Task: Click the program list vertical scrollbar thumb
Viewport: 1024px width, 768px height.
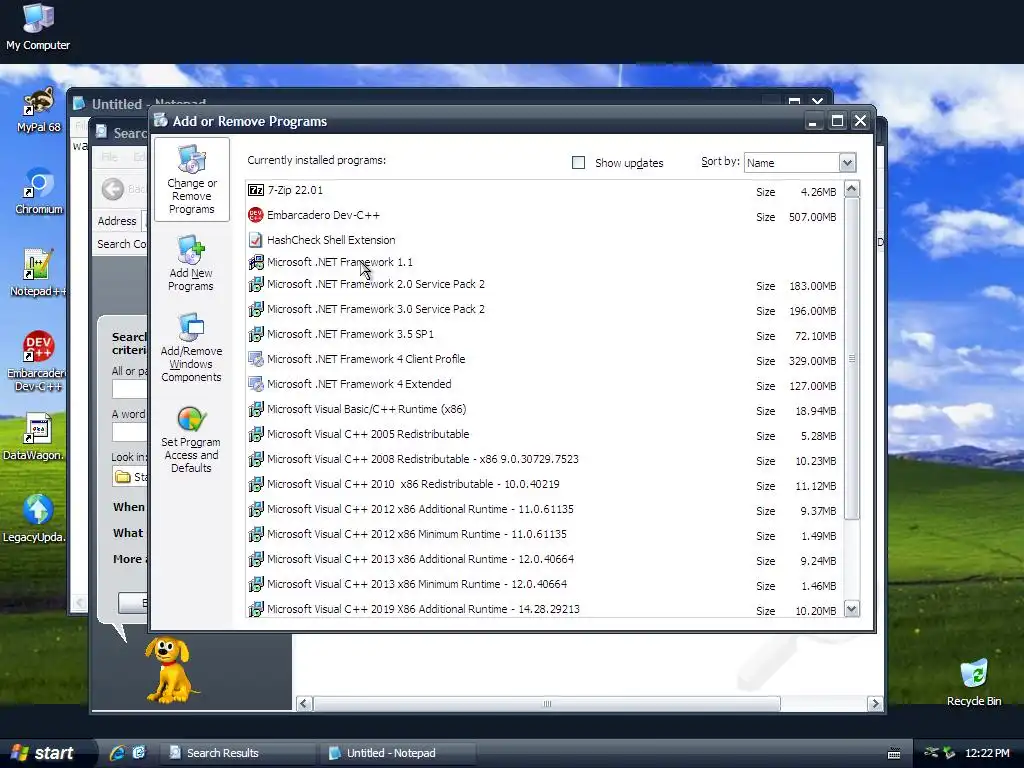Action: (852, 359)
